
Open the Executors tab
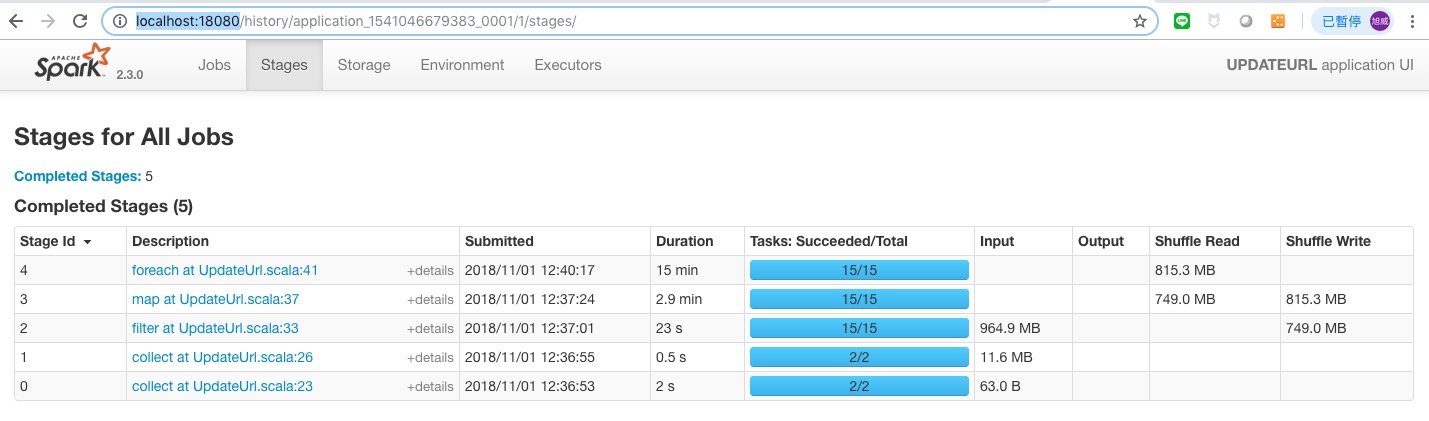(x=568, y=65)
